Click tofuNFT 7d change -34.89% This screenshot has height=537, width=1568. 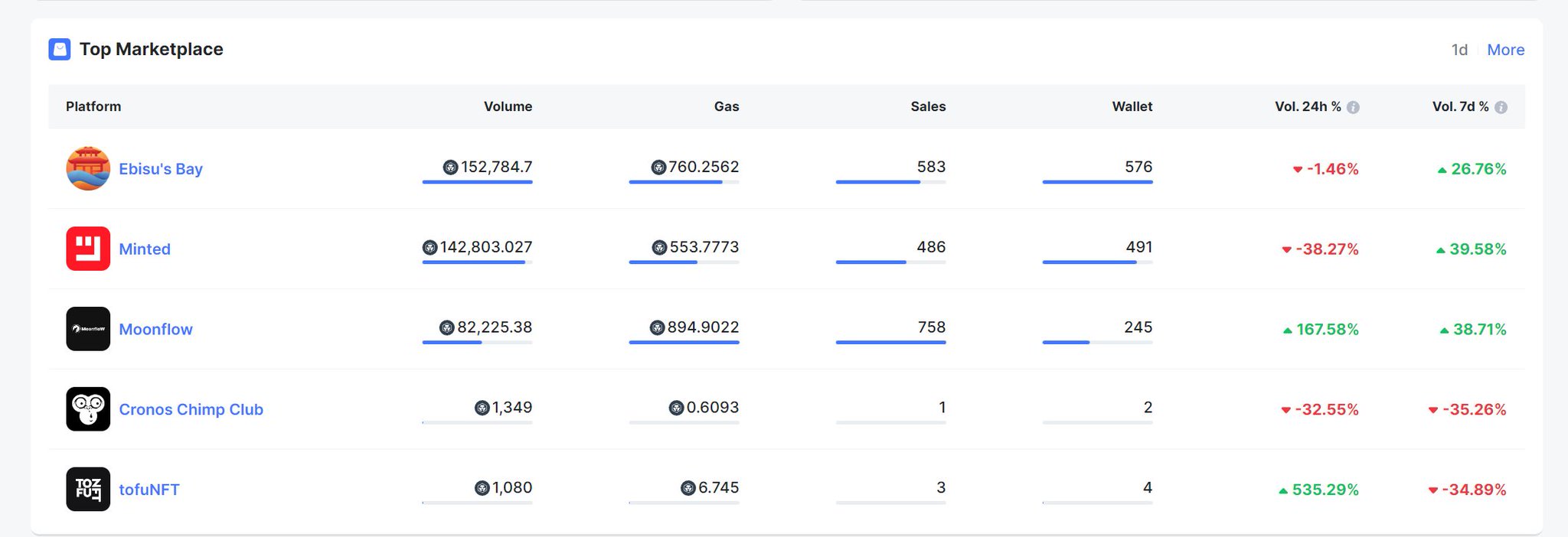[1474, 490]
